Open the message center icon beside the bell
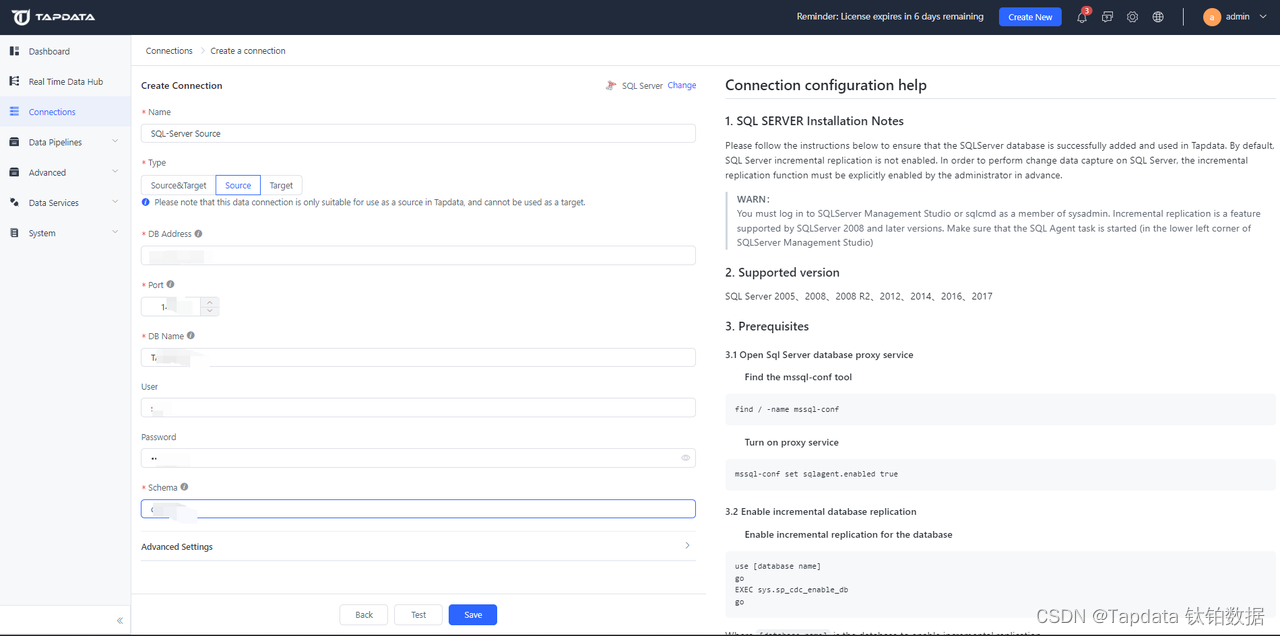Screen dimensions: 1280x636 1107,17
